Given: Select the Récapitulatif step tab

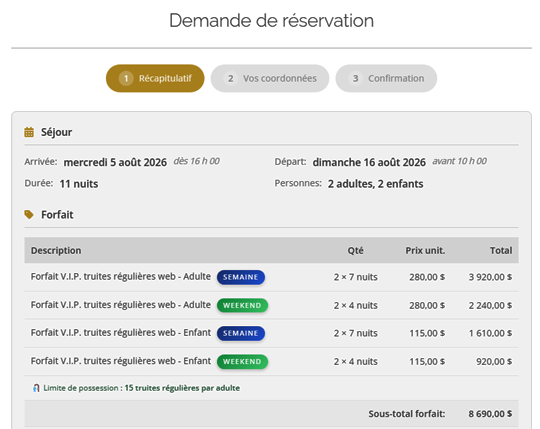Looking at the screenshot, I should click(155, 78).
